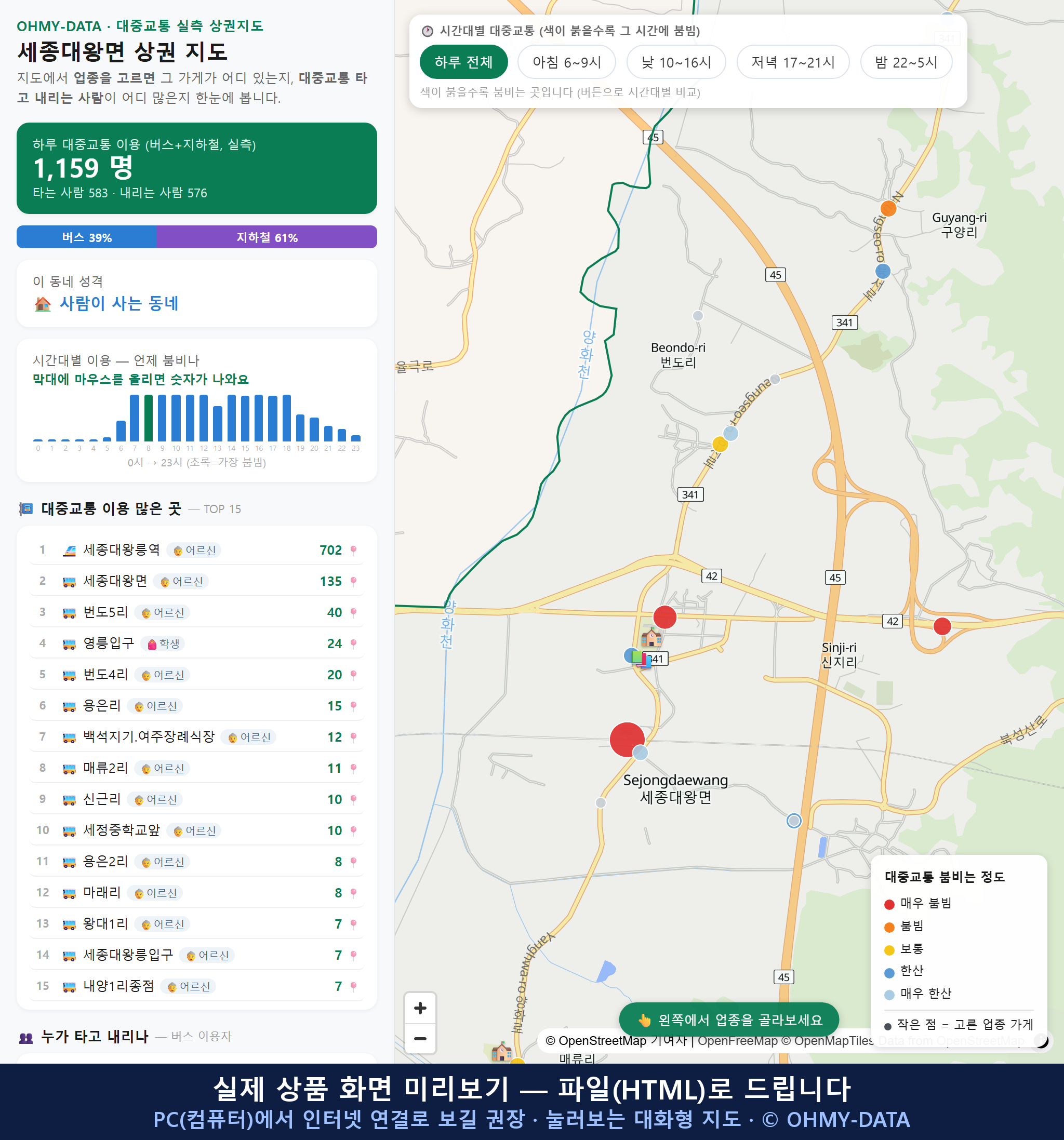
Task: Click the 버스 39% bar segment
Action: click(x=87, y=237)
